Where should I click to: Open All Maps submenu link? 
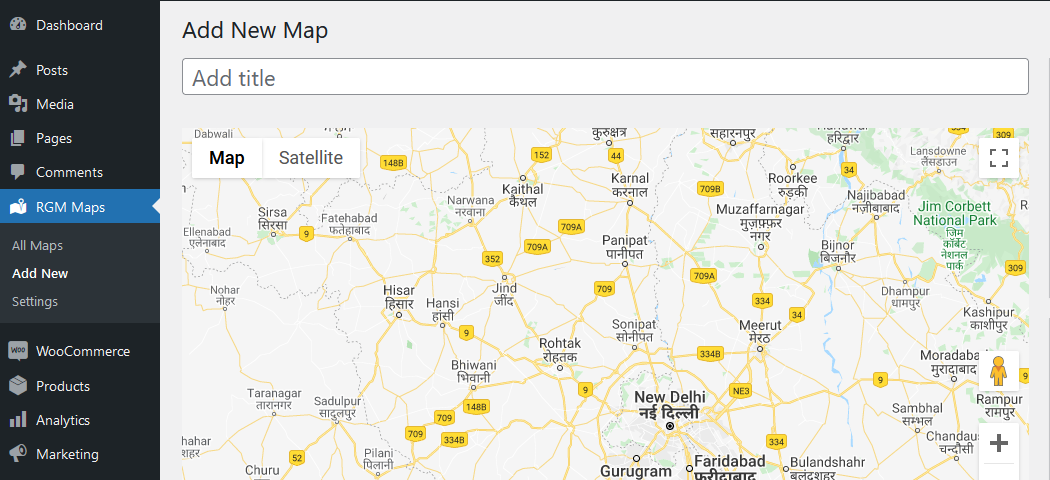point(38,246)
